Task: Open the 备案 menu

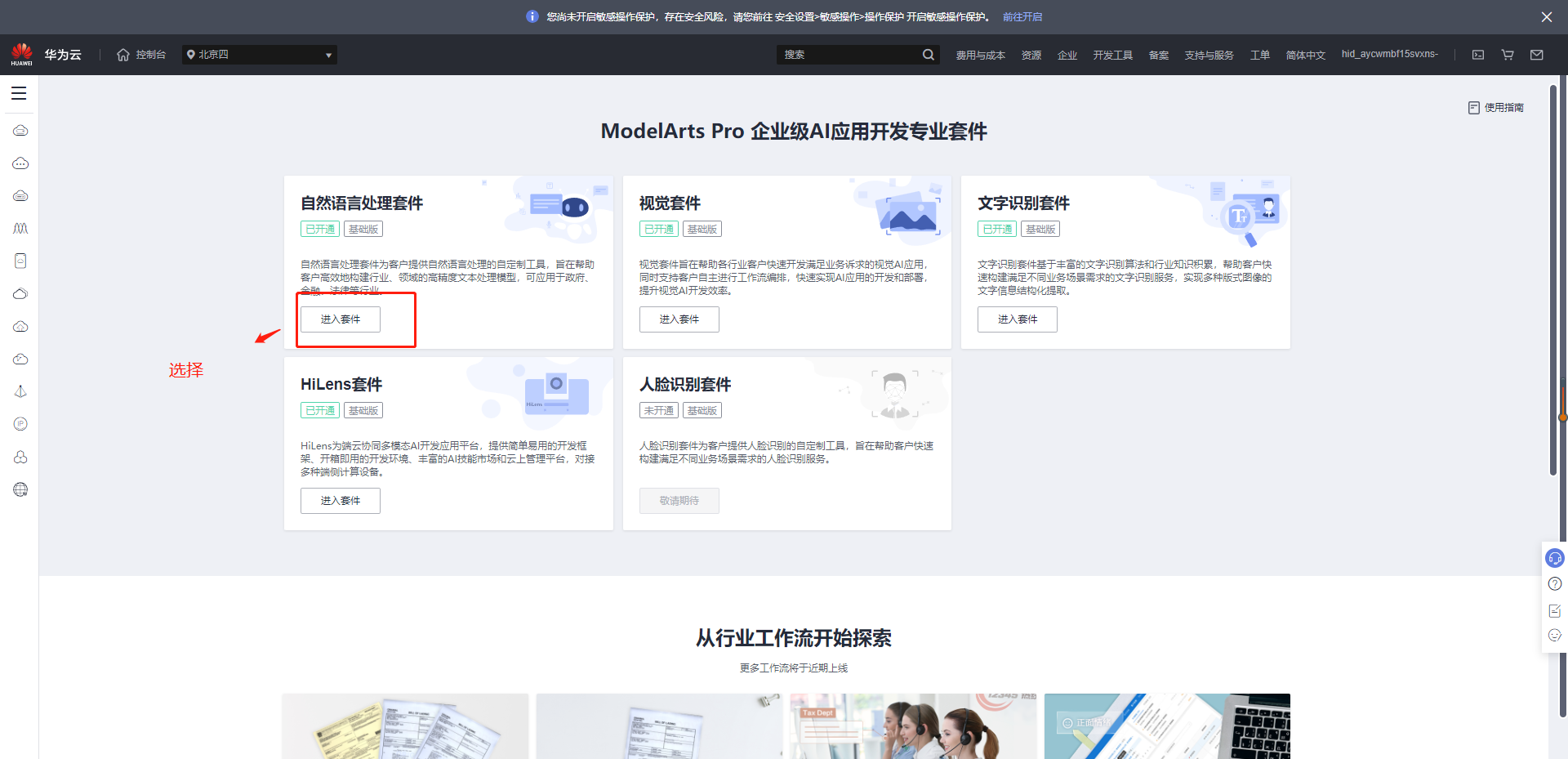Action: pos(1159,55)
